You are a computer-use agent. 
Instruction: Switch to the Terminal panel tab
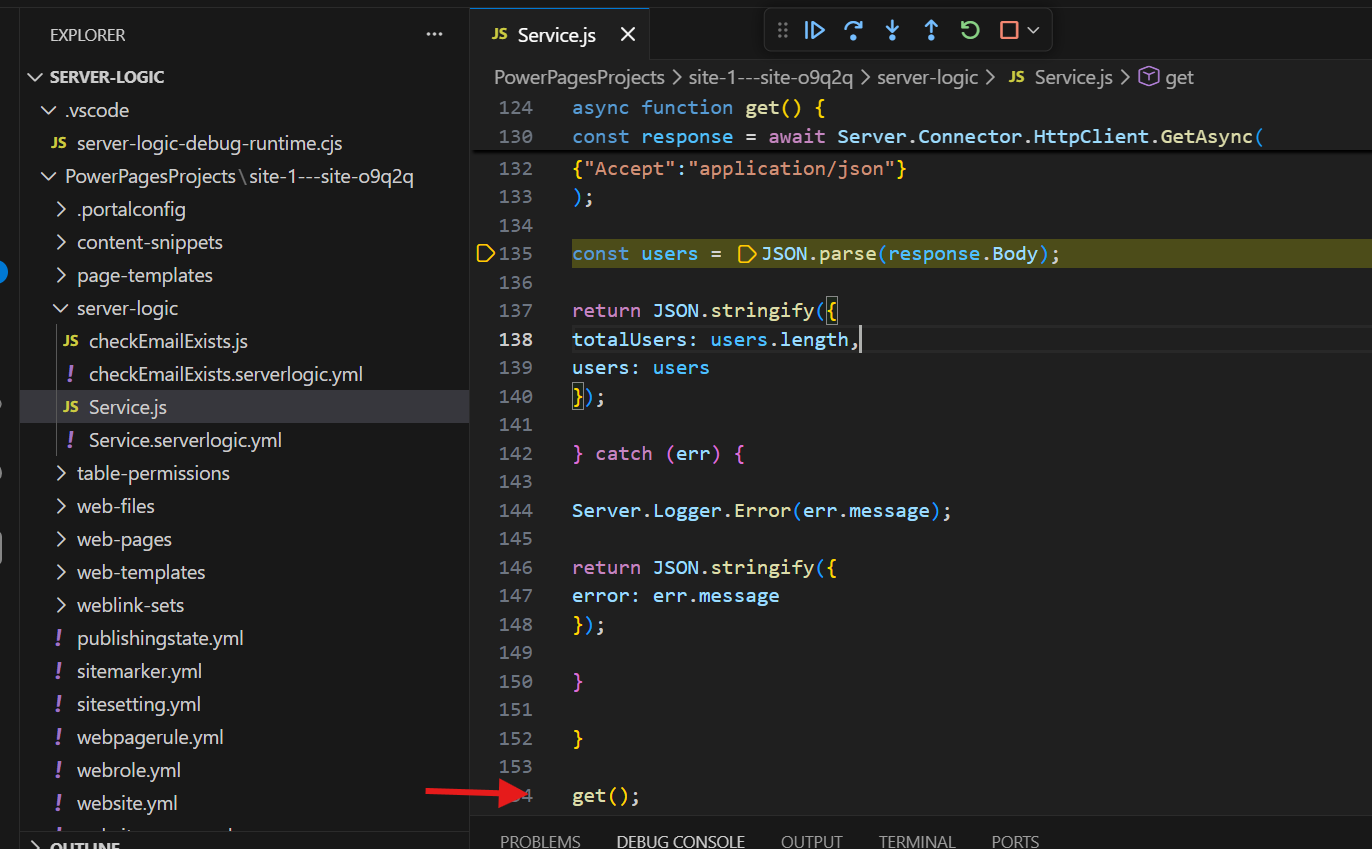click(917, 841)
